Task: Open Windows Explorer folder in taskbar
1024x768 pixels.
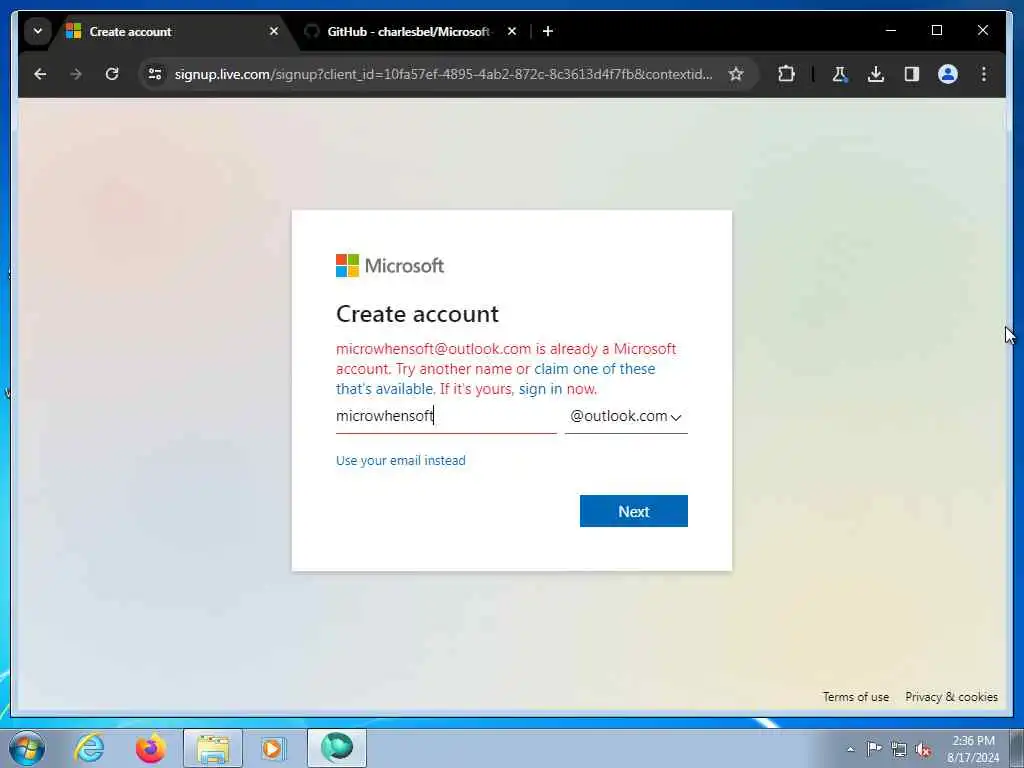Action: click(213, 748)
